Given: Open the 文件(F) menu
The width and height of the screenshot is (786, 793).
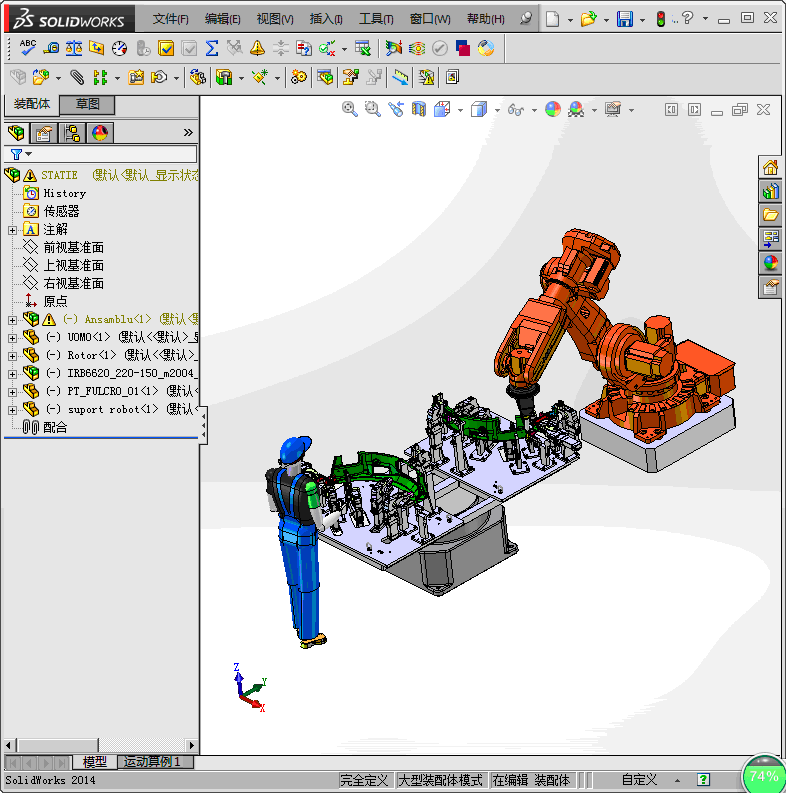Looking at the screenshot, I should click(170, 19).
